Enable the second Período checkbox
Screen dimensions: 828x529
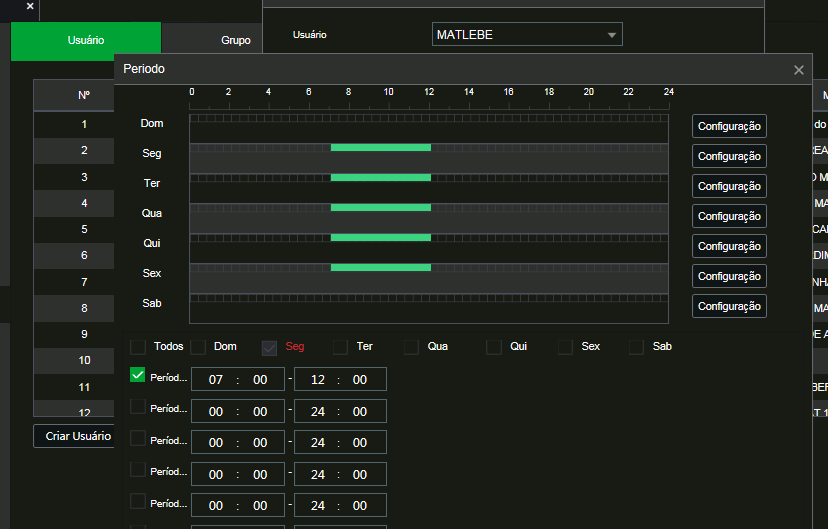pos(138,406)
